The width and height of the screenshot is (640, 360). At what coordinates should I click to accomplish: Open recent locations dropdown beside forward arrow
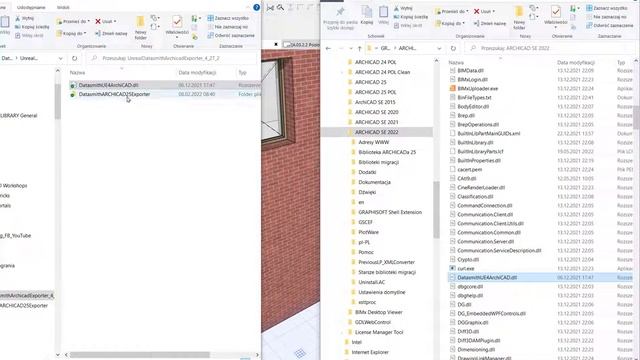(x=351, y=48)
